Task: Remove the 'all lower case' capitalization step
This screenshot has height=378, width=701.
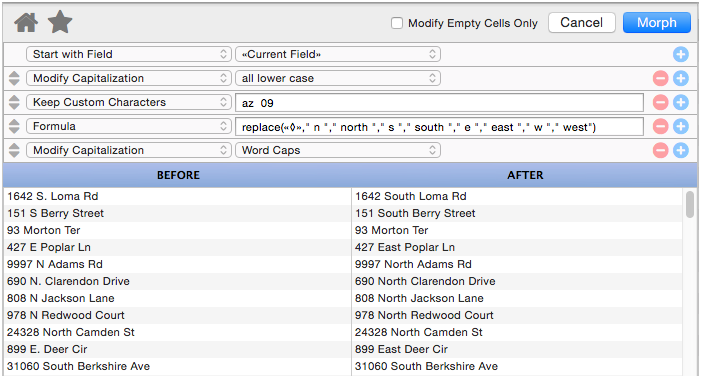Action: (x=660, y=79)
